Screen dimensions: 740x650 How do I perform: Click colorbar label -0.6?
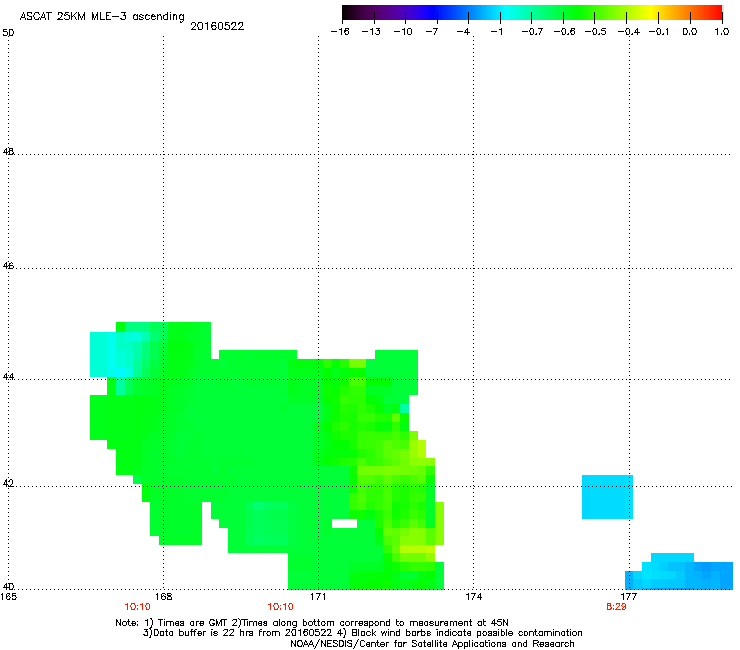(564, 32)
